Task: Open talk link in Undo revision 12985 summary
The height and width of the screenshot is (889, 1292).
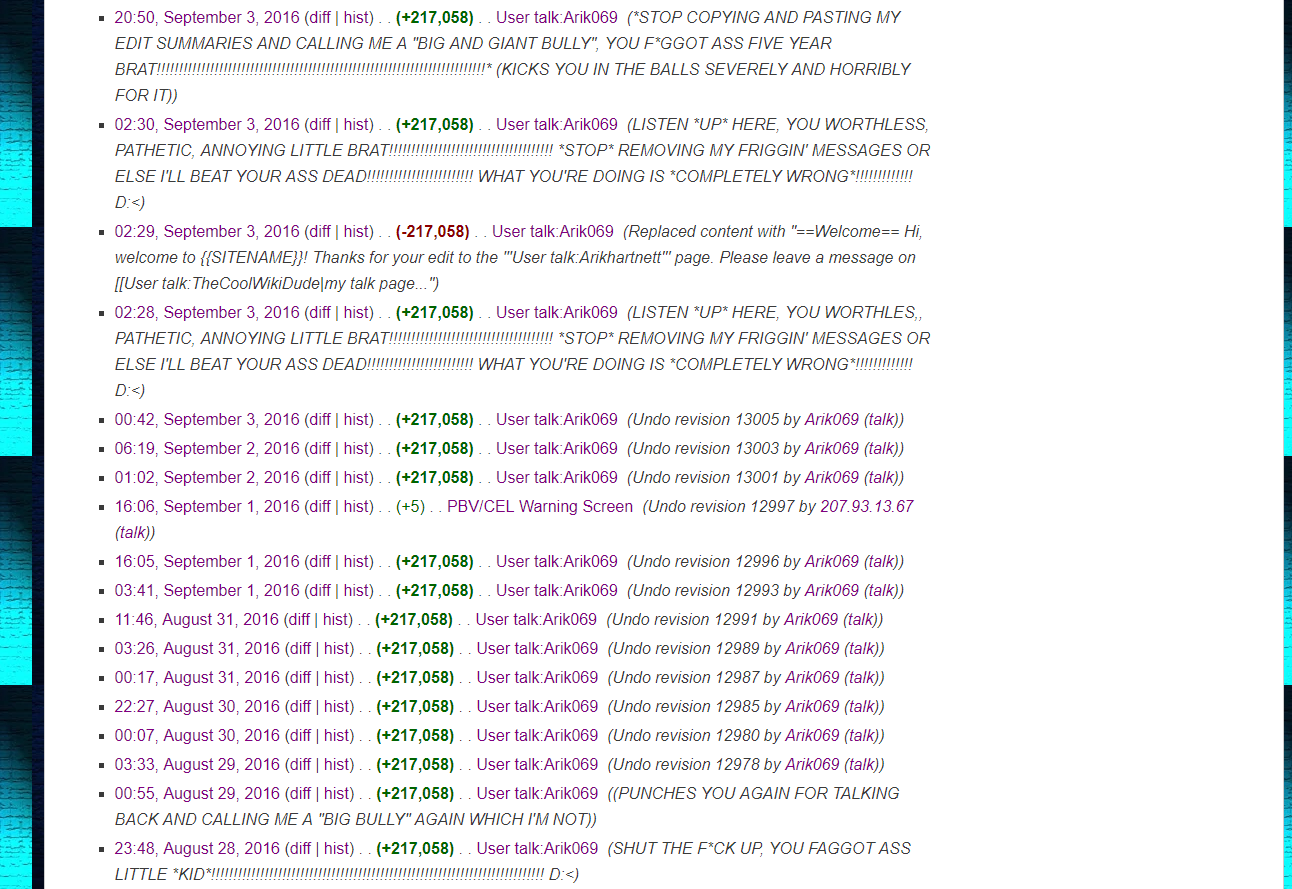Action: click(861, 706)
